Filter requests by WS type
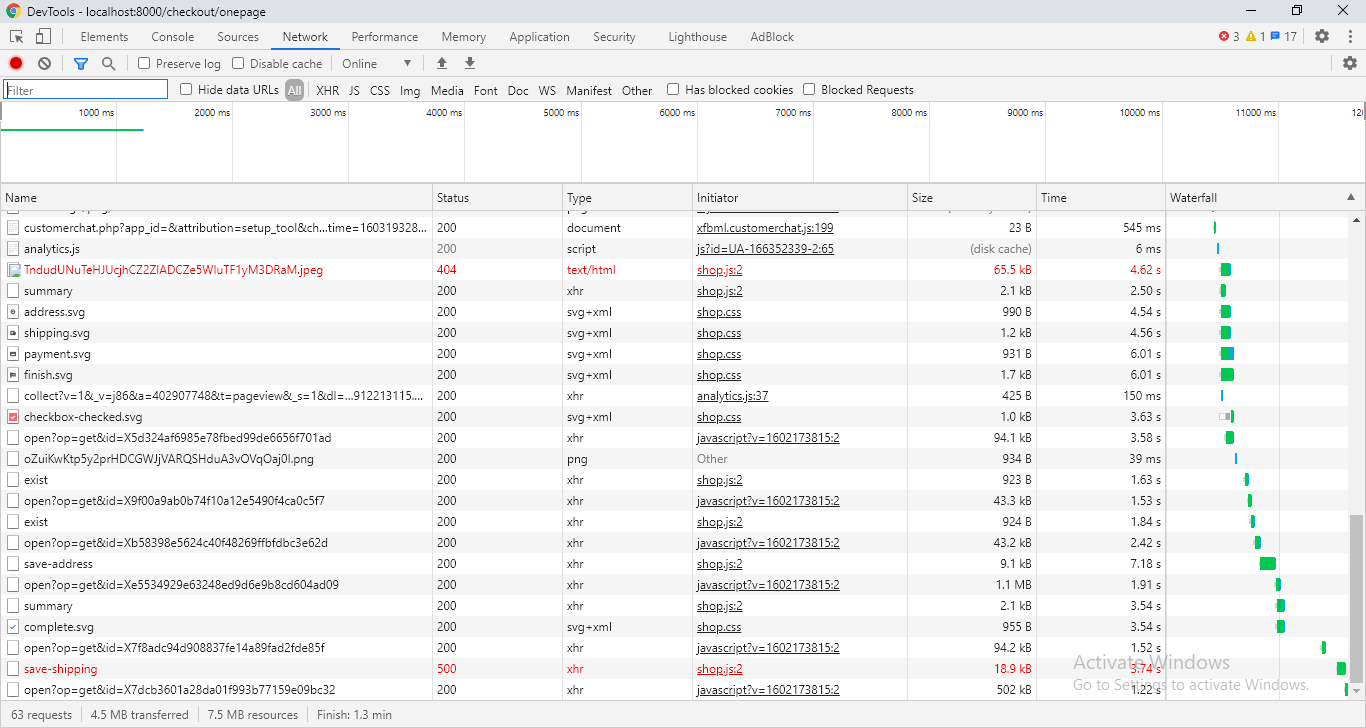 click(547, 90)
